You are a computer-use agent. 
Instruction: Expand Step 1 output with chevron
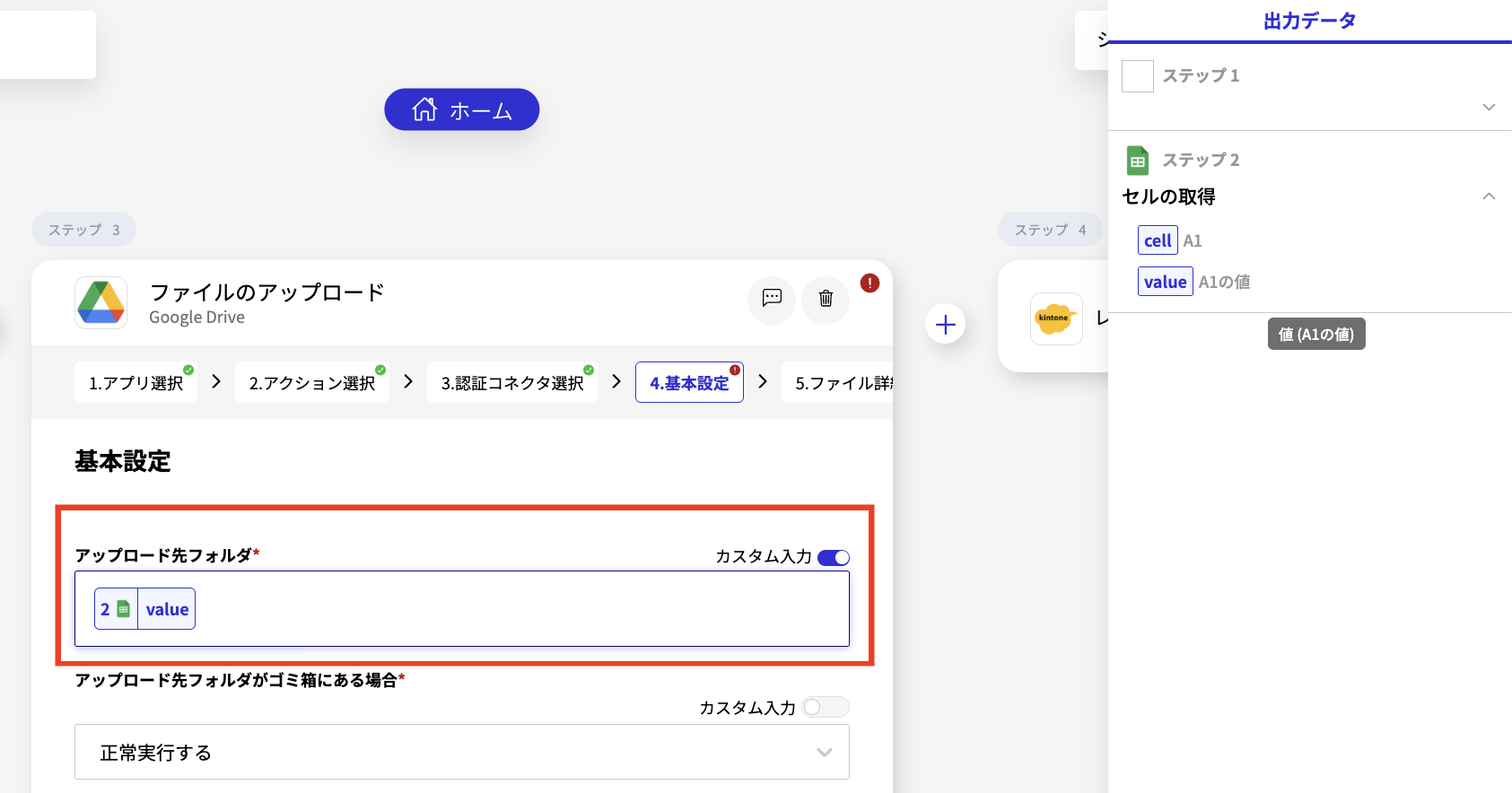1489,107
